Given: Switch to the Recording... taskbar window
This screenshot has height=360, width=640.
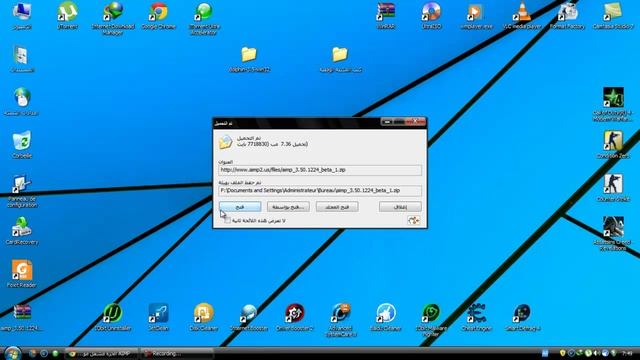Looking at the screenshot, I should click(177, 353).
